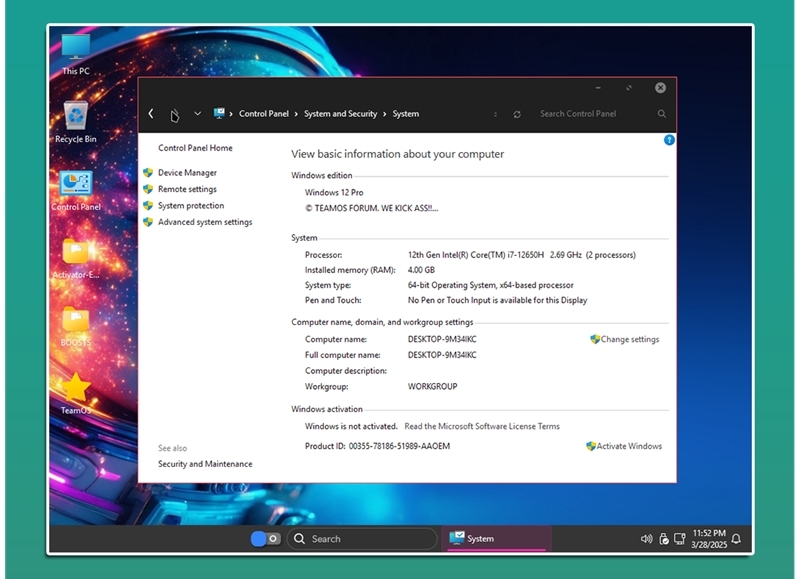Toggle the blue taskbar switch

(x=265, y=539)
